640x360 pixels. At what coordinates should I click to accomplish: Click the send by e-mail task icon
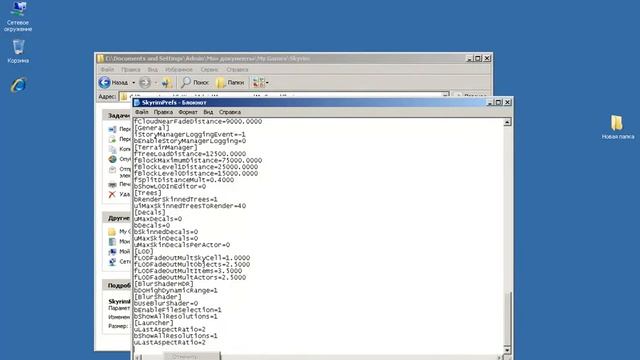[112, 170]
